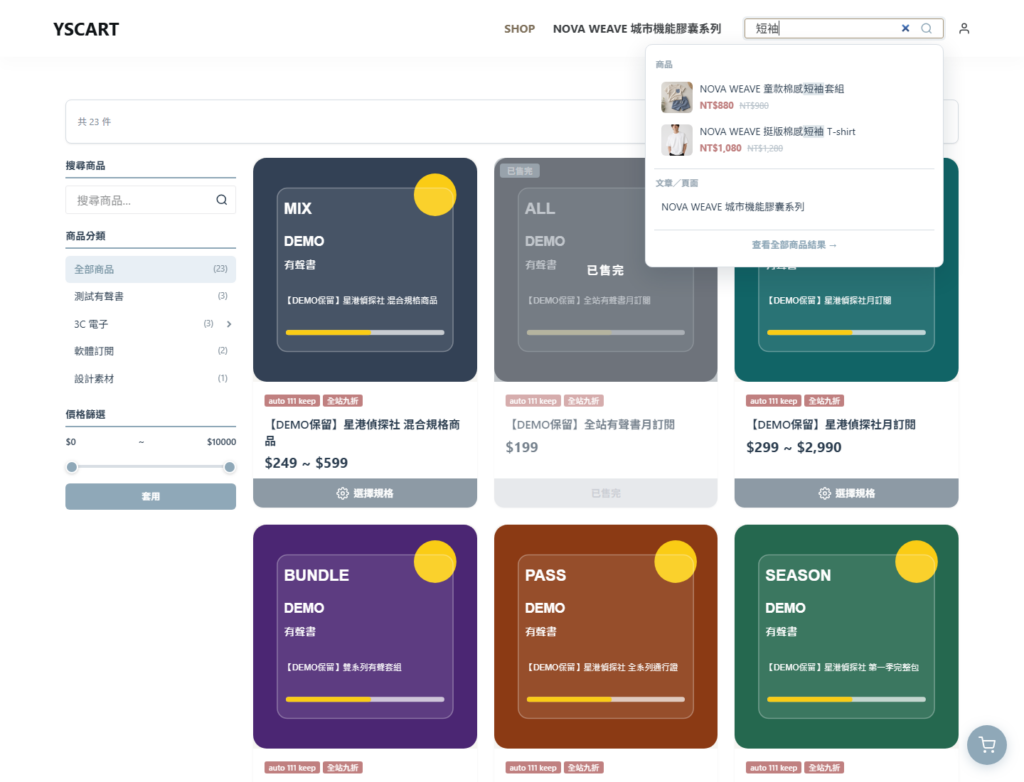Click 全站九折 tag on 混合規格商品 card
Viewport: 1024px width, 782px height.
343,401
